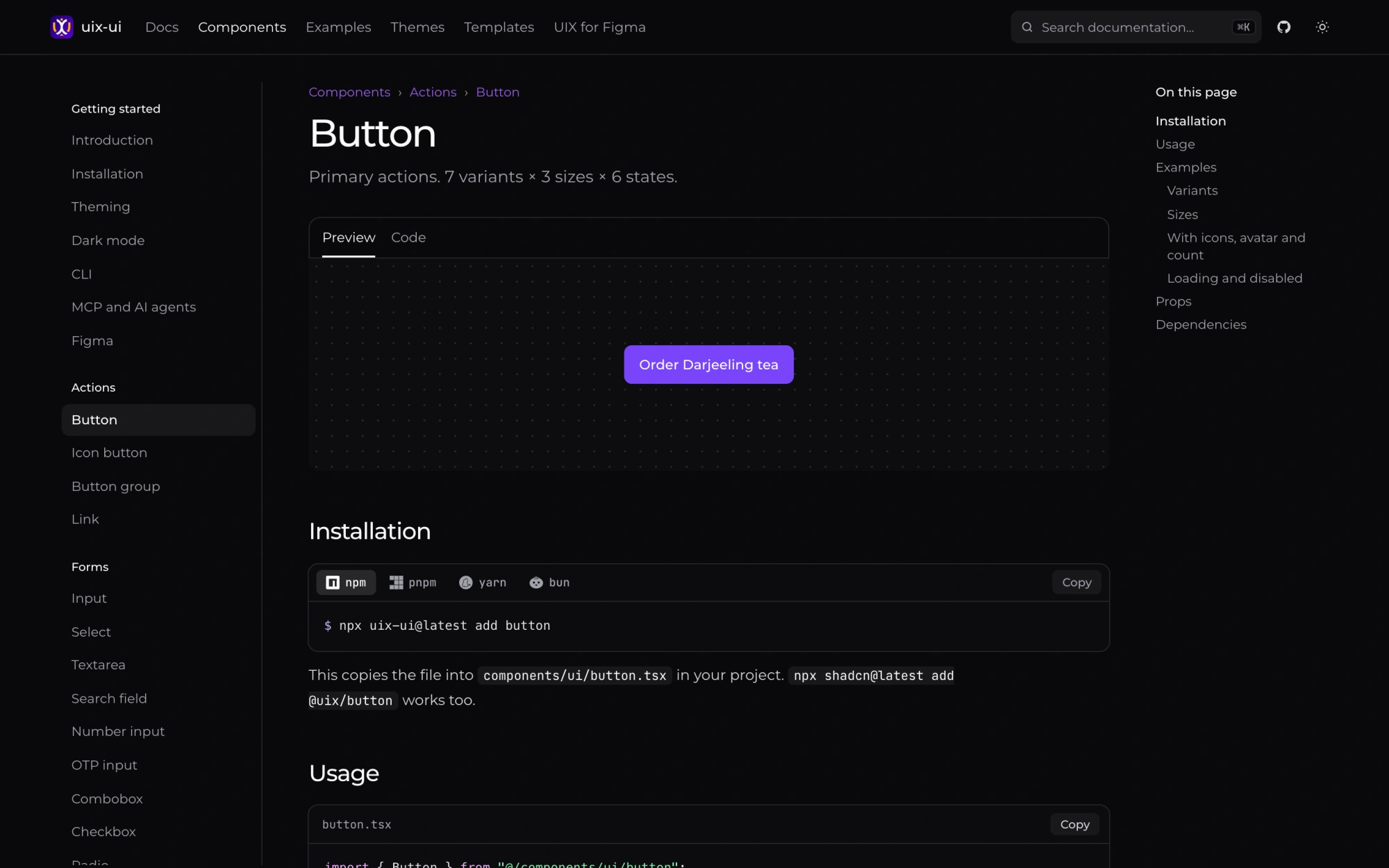Open MCP and AI agents page

tap(133, 307)
